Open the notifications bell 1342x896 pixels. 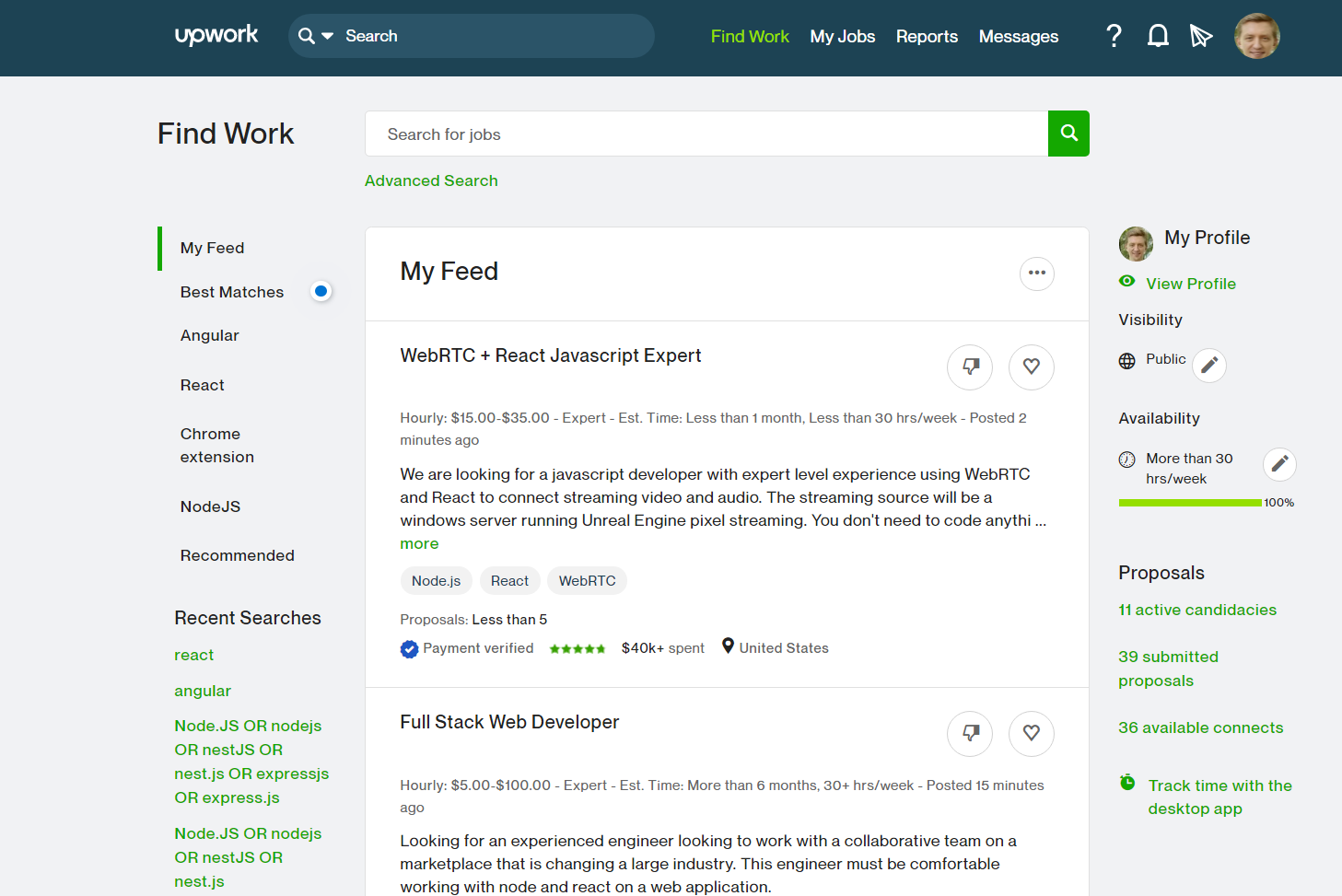pos(1158,36)
